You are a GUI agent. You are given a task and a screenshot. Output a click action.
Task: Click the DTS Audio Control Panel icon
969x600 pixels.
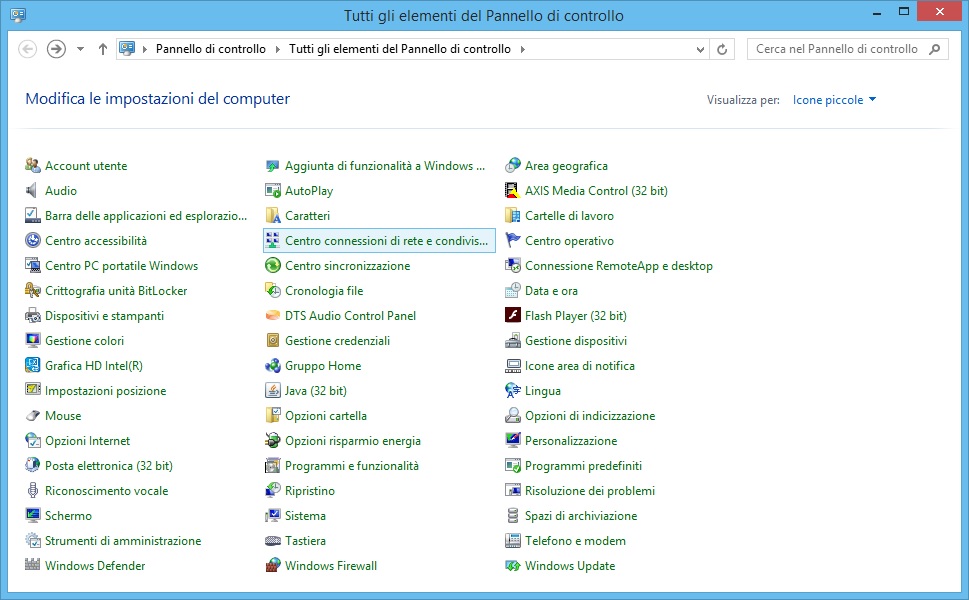point(273,316)
